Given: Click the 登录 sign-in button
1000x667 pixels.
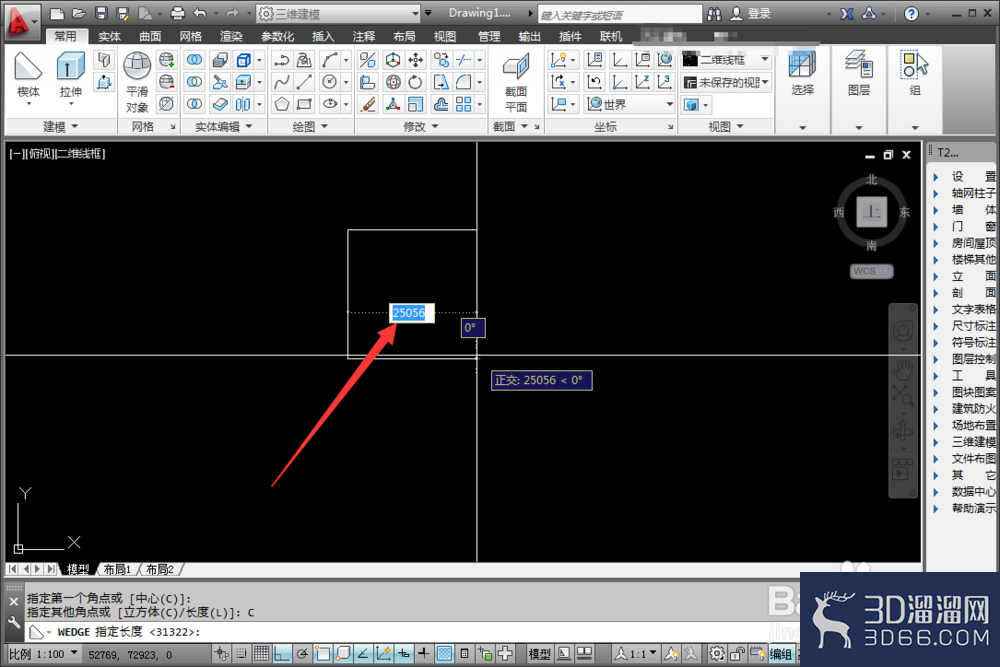Looking at the screenshot, I should point(751,13).
